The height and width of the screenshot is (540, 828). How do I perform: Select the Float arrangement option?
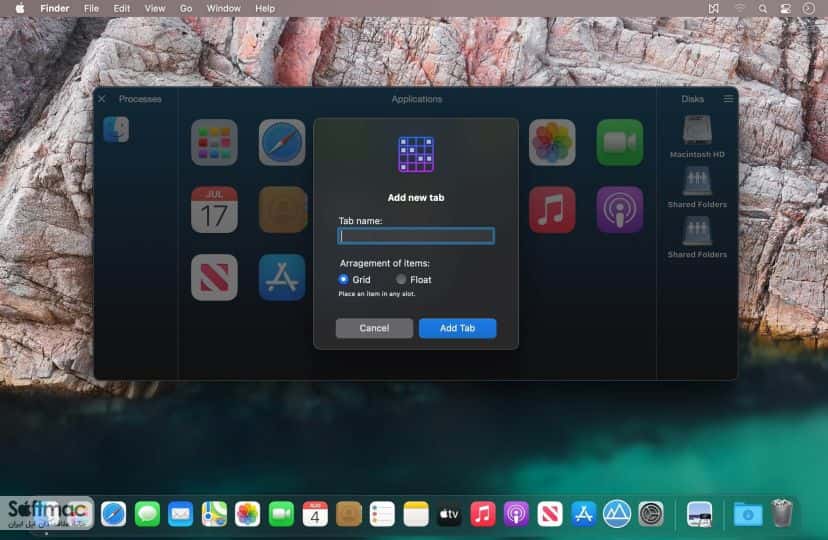[401, 279]
